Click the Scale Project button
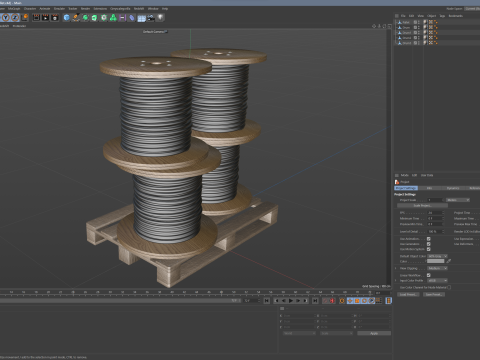This screenshot has height=360, width=480. tap(422, 206)
